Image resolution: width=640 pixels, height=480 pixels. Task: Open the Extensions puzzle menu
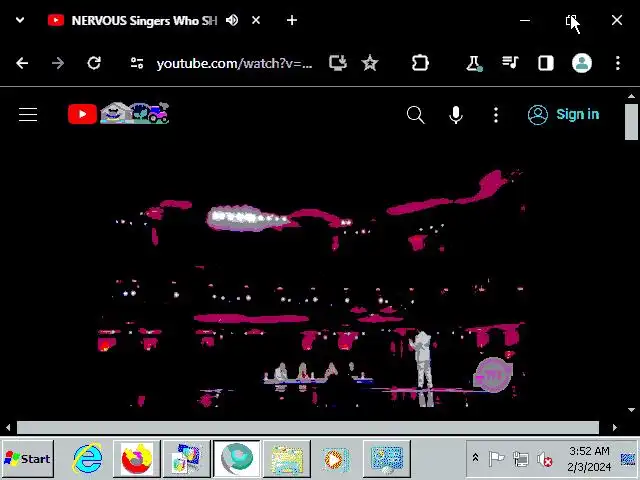click(x=420, y=63)
